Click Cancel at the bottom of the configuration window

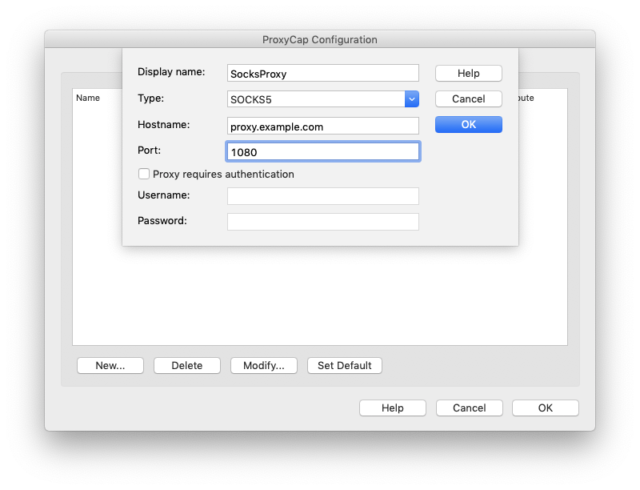pyautogui.click(x=469, y=408)
